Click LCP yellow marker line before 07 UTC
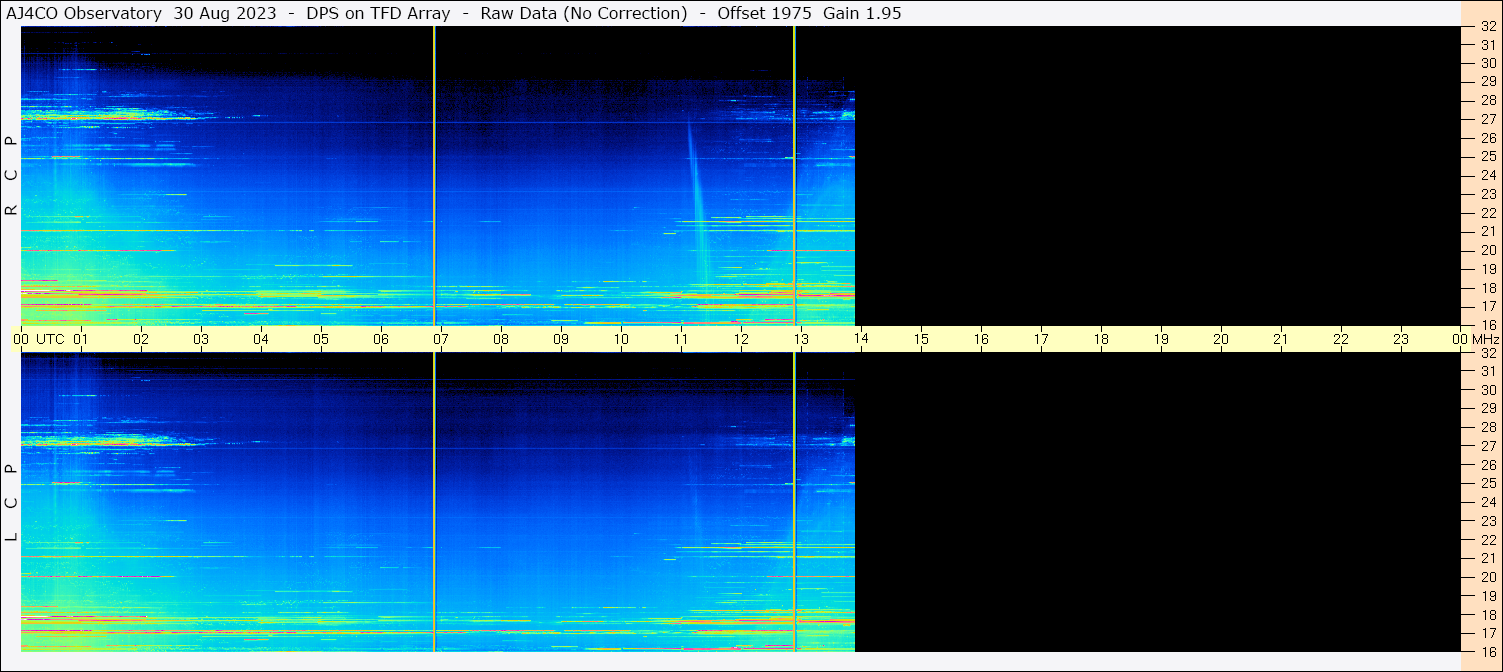 pyautogui.click(x=434, y=502)
